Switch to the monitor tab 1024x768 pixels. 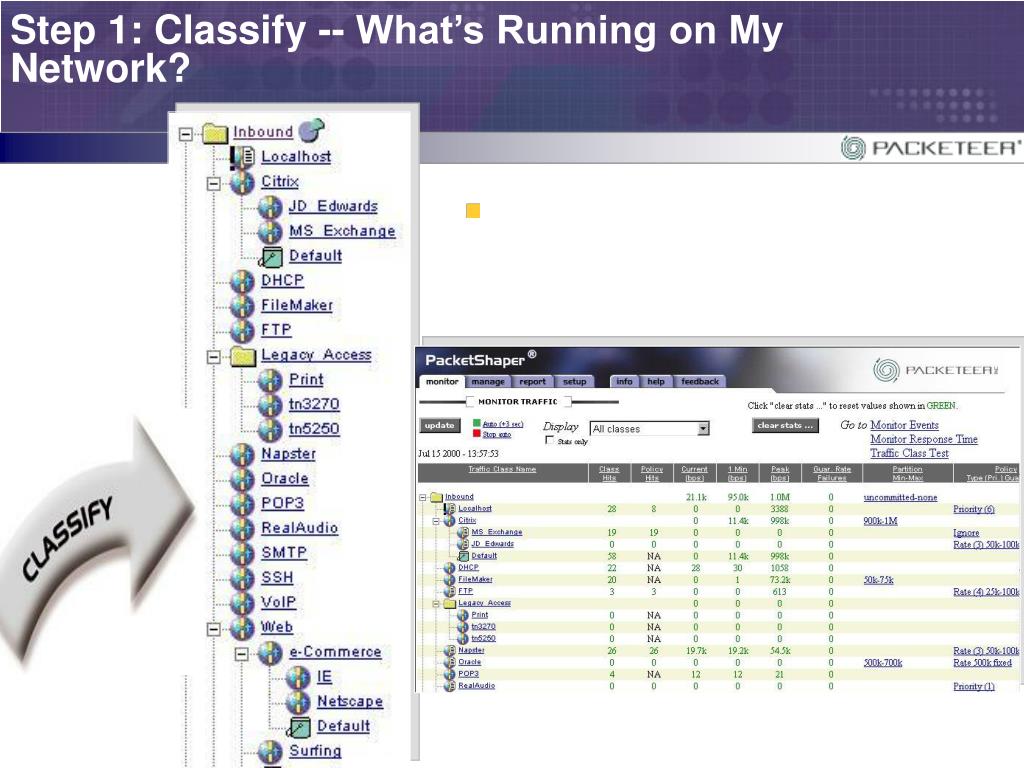441,381
